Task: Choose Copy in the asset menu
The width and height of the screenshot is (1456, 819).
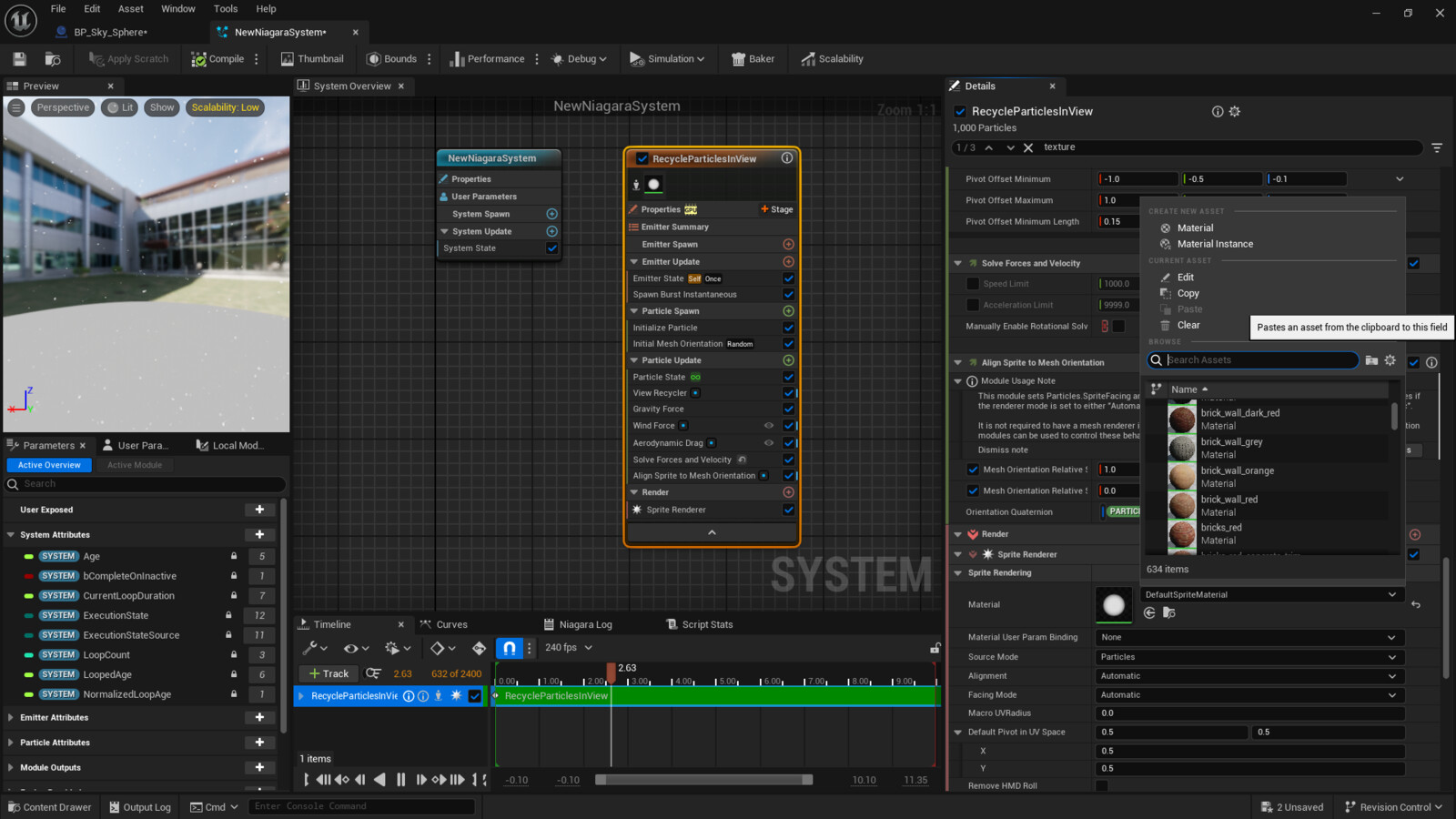Action: (x=1188, y=293)
